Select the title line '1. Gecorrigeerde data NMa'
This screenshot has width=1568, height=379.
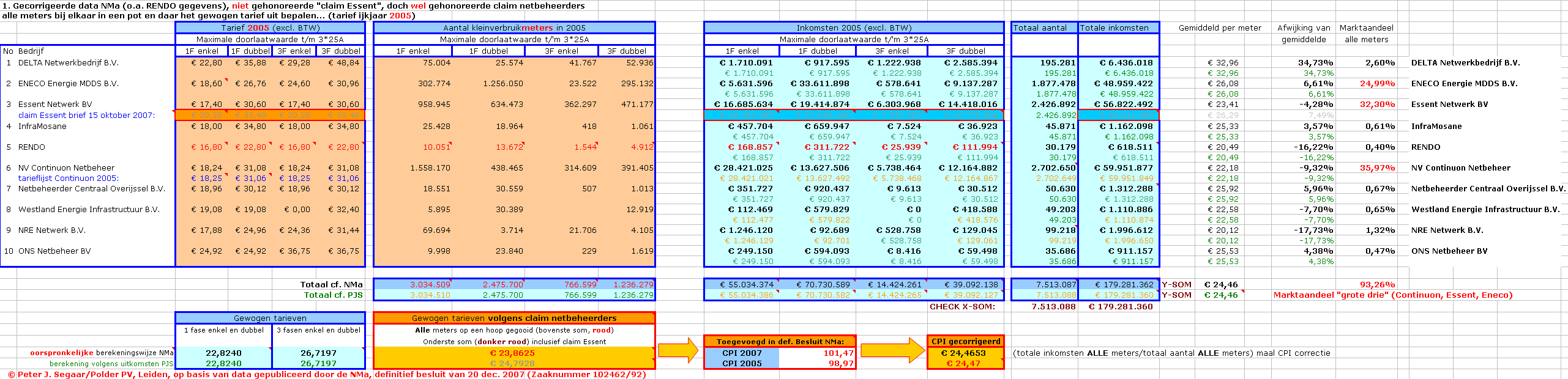[293, 6]
